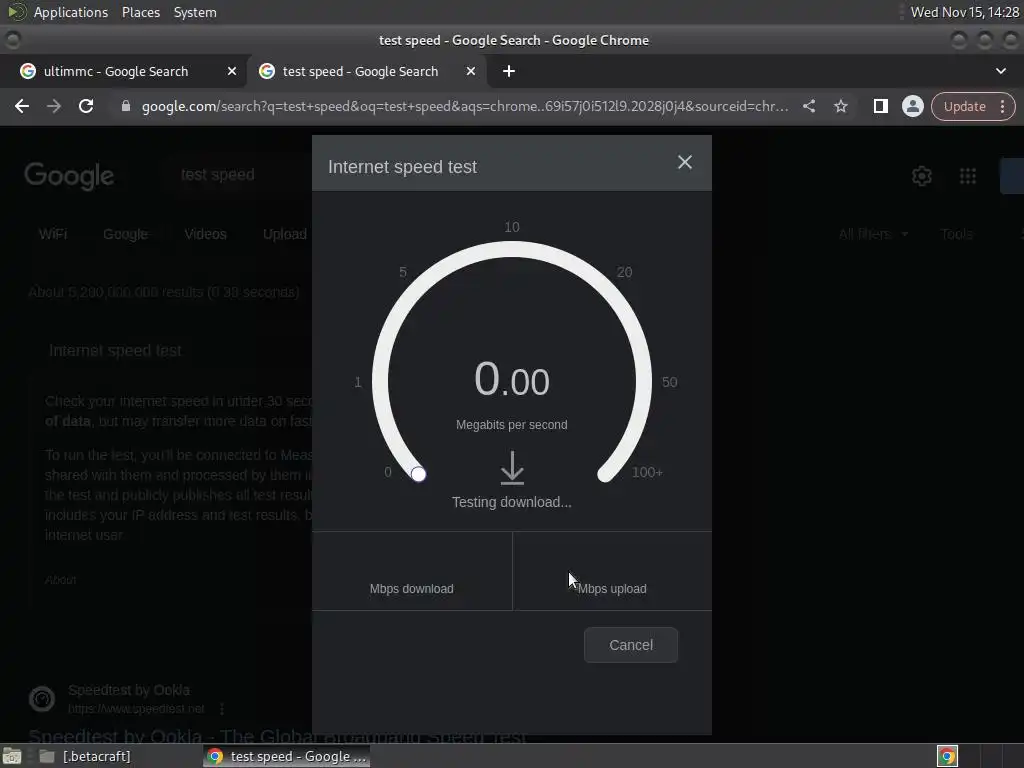
Task: Click the date and time clock
Action: tap(965, 12)
